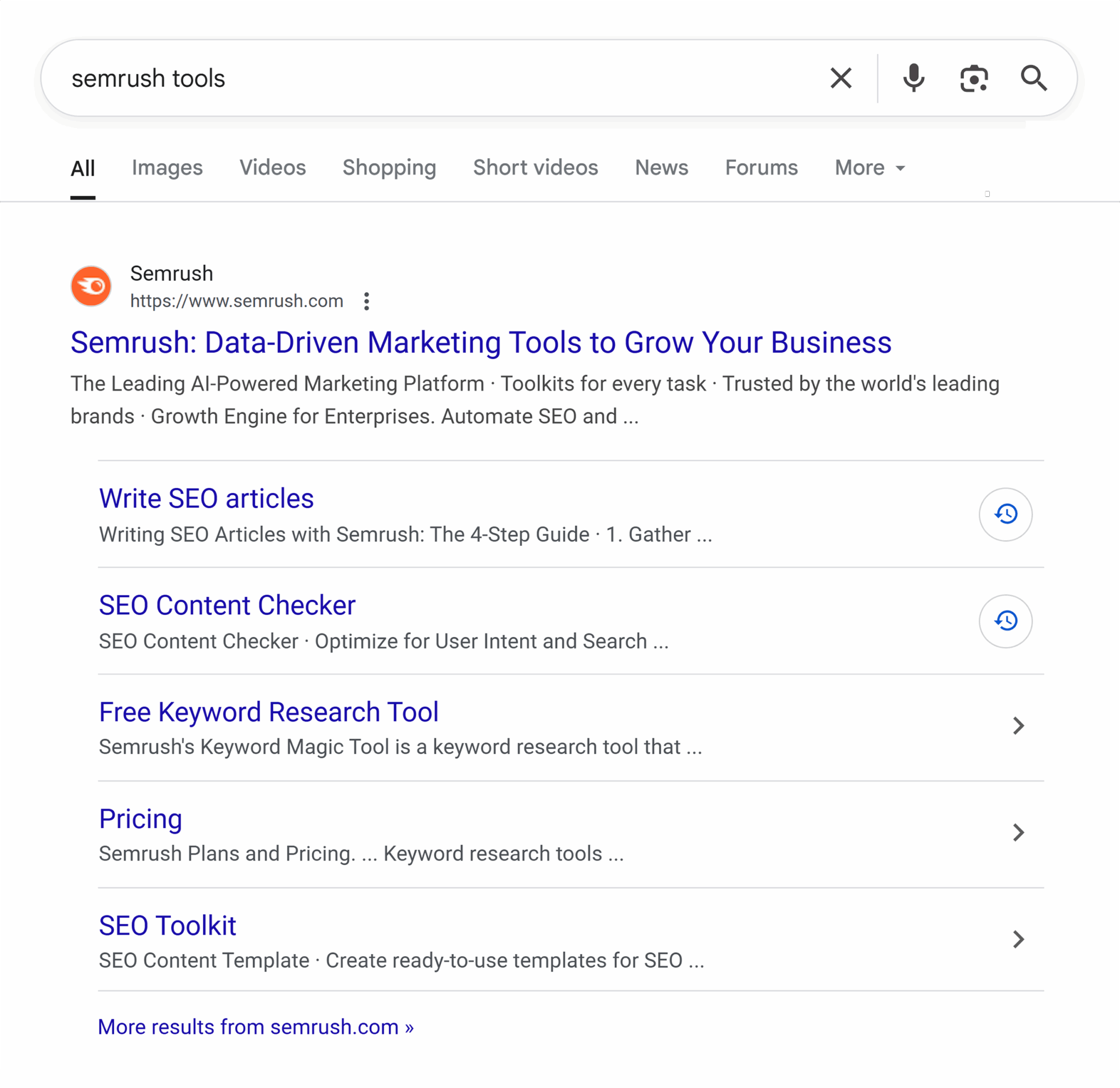Start voice search with the microphone icon

tap(914, 78)
